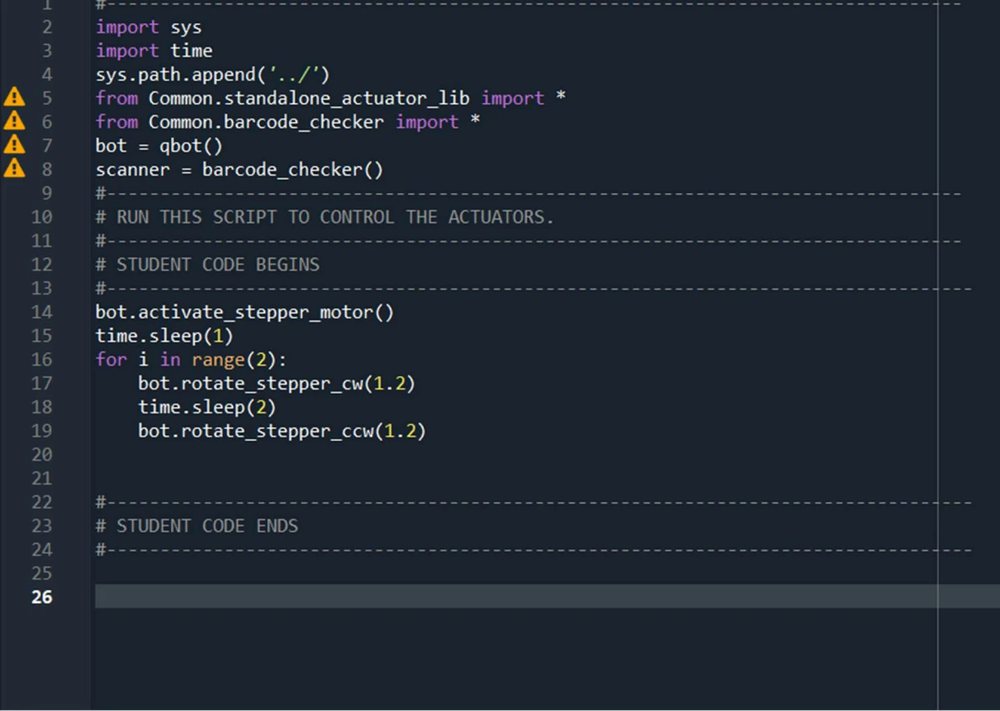Click 'Common.standalone_actuator_lib' module name
Screen dimensions: 1000x711
(x=309, y=98)
